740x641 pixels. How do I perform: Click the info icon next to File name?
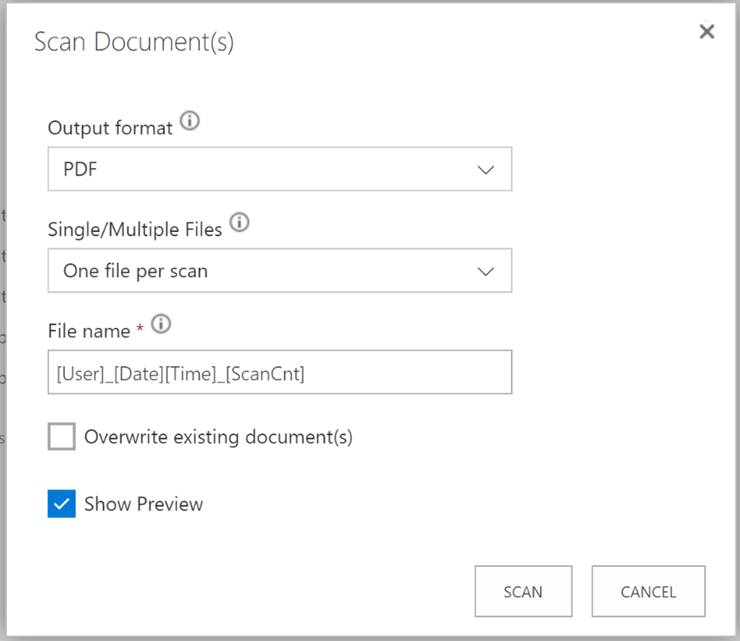[x=161, y=324]
